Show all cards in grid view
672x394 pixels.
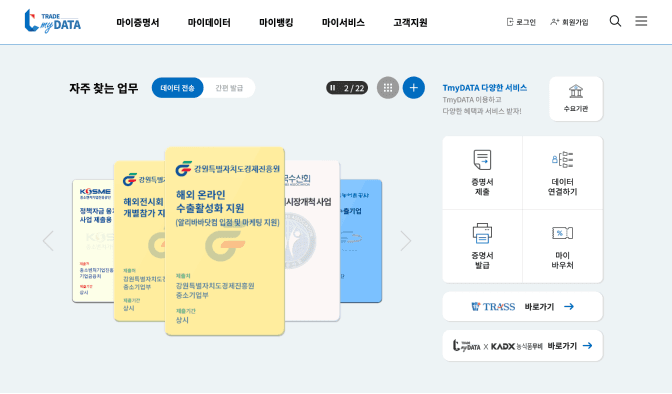click(388, 88)
